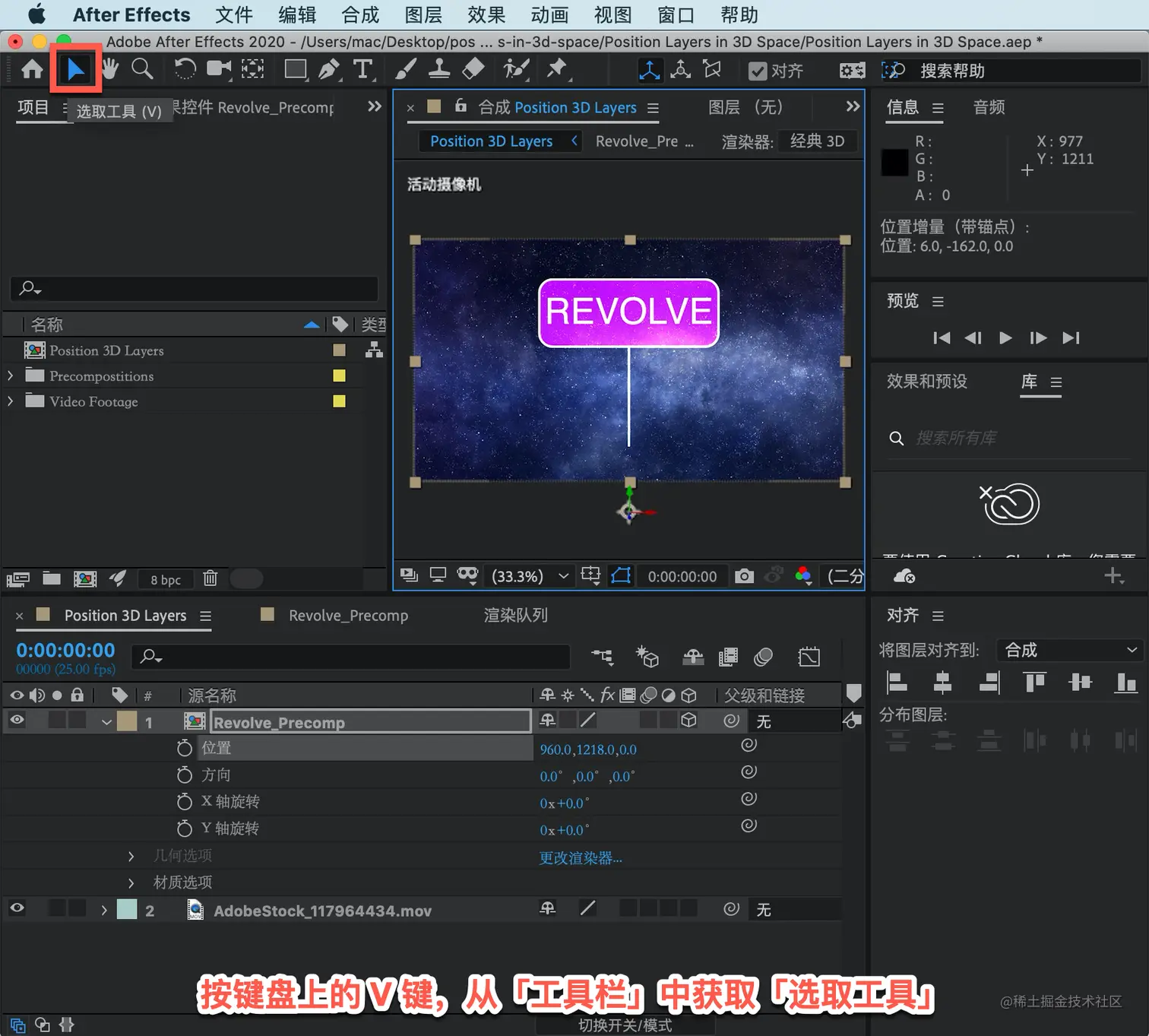Screen dimensions: 1149x1036
Task: Click the 经典 3D renderer button
Action: tap(818, 141)
